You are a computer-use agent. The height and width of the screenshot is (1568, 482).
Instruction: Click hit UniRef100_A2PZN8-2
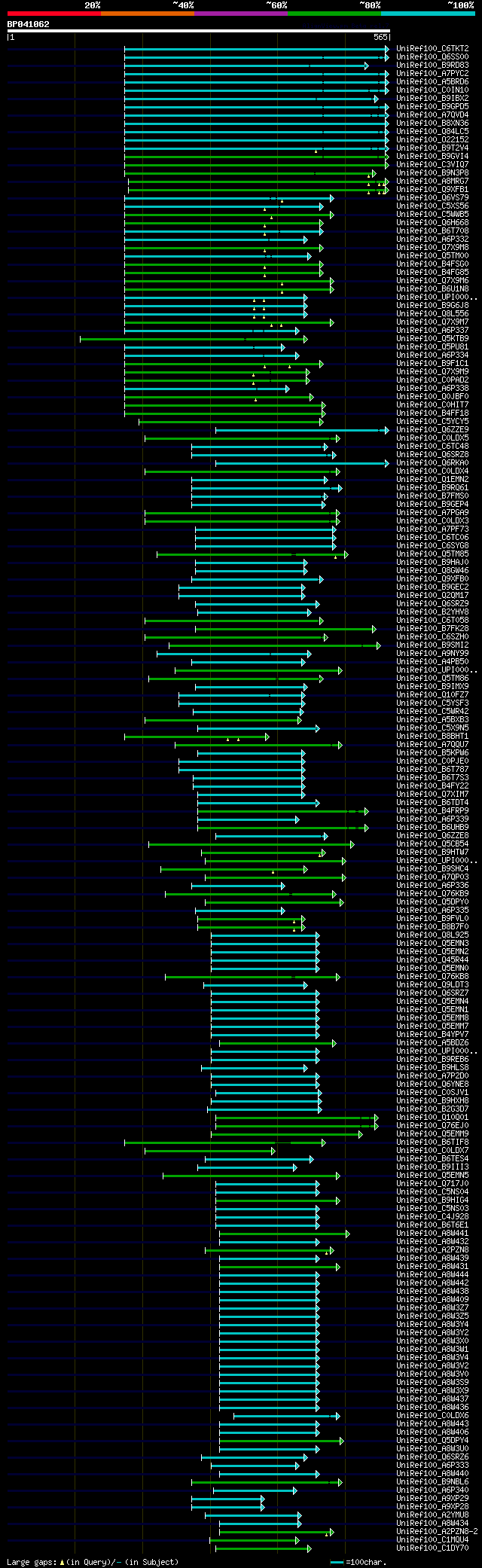click(437, 1531)
